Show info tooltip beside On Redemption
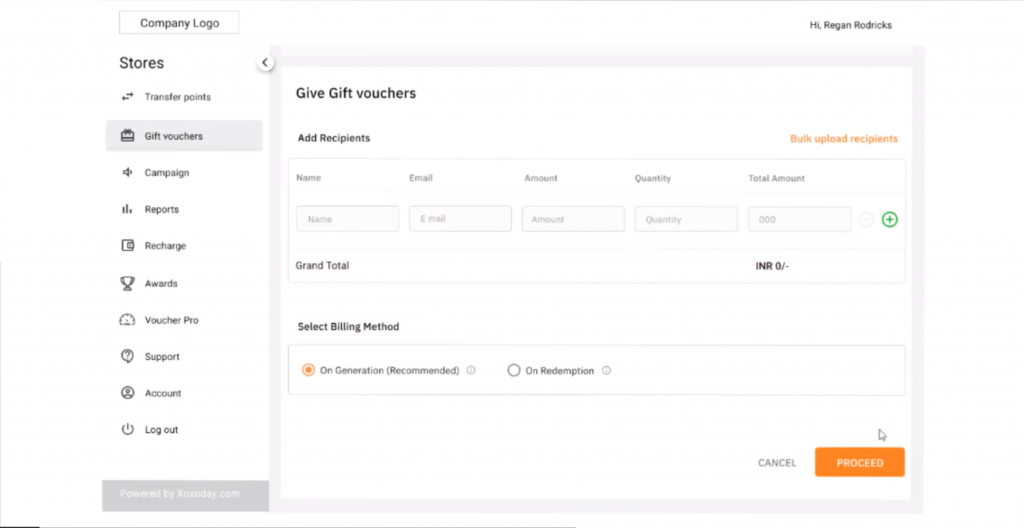This screenshot has width=1024, height=528. point(606,370)
